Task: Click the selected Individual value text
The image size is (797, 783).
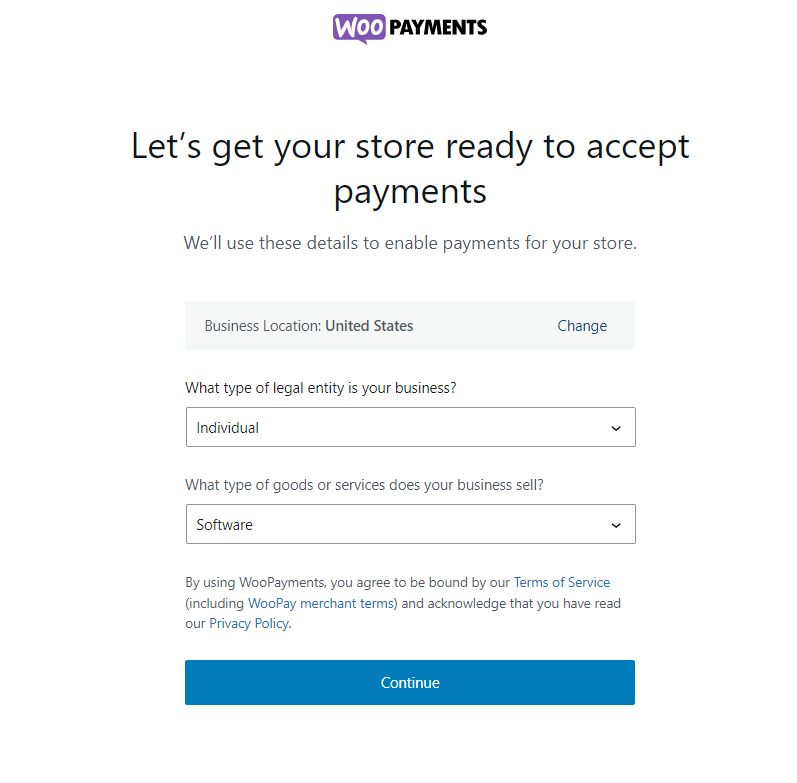Action: [228, 428]
